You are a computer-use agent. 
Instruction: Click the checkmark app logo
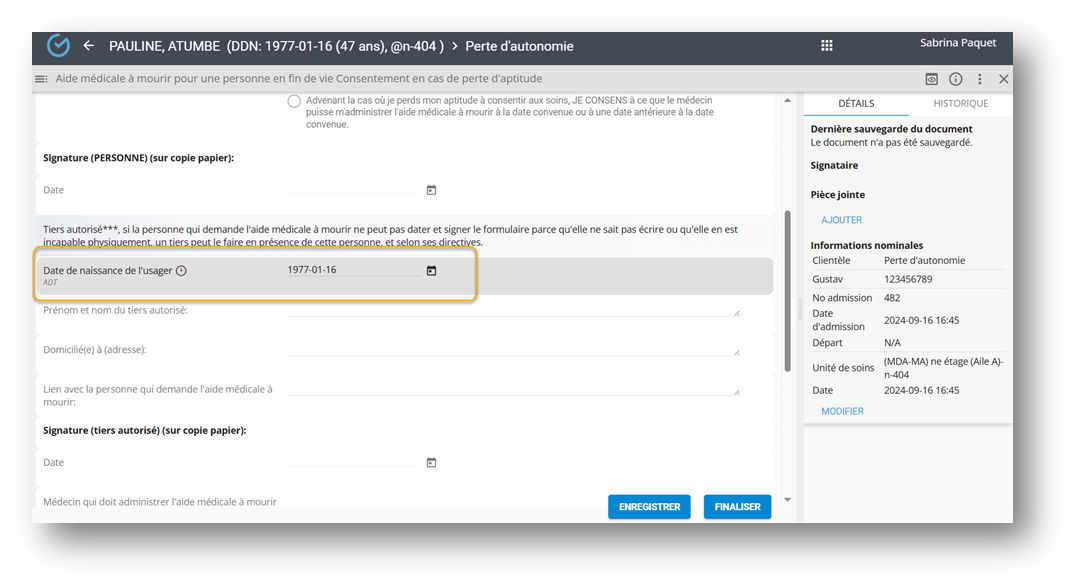click(59, 46)
